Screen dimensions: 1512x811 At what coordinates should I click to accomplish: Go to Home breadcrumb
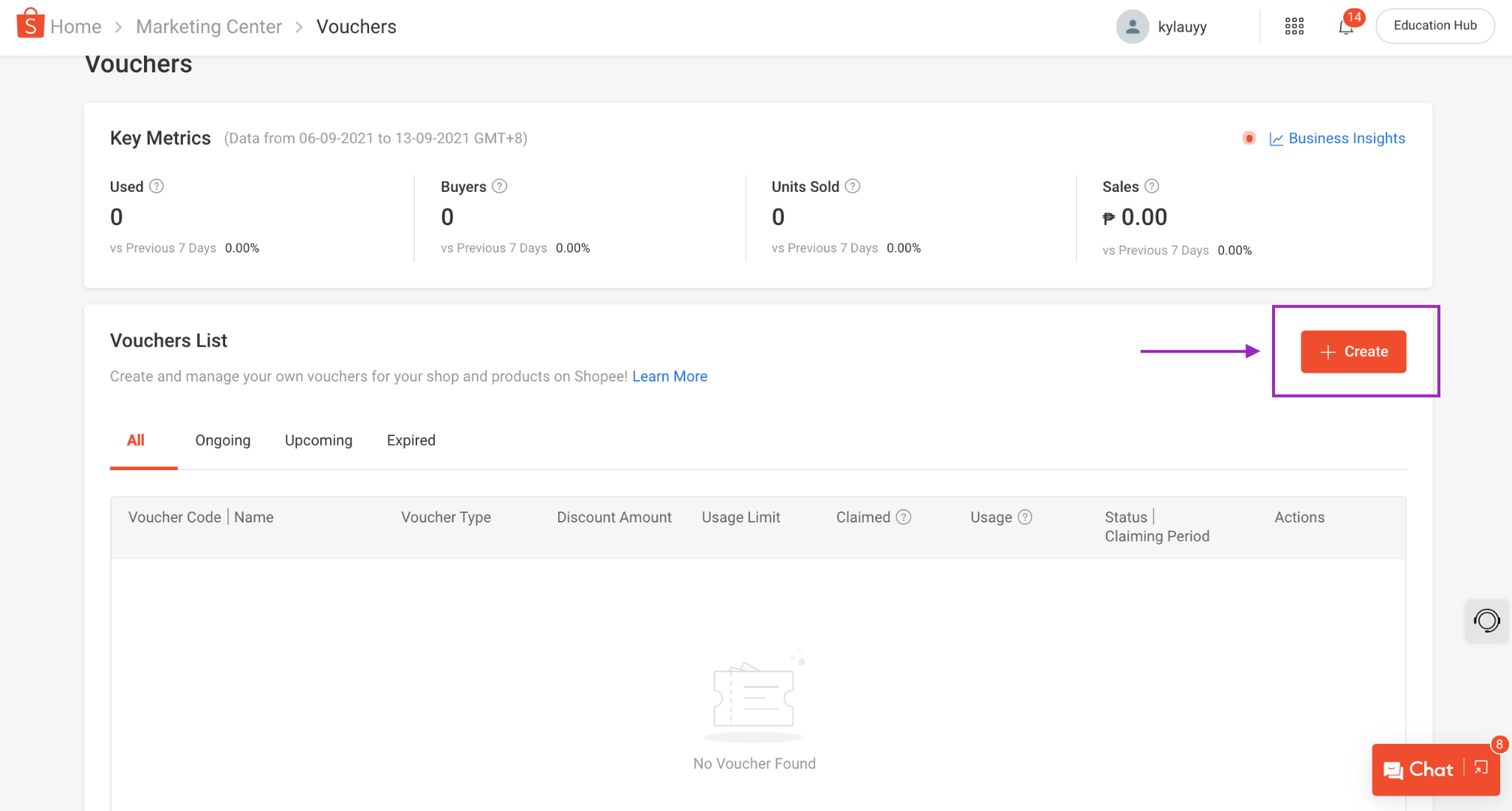pos(76,27)
